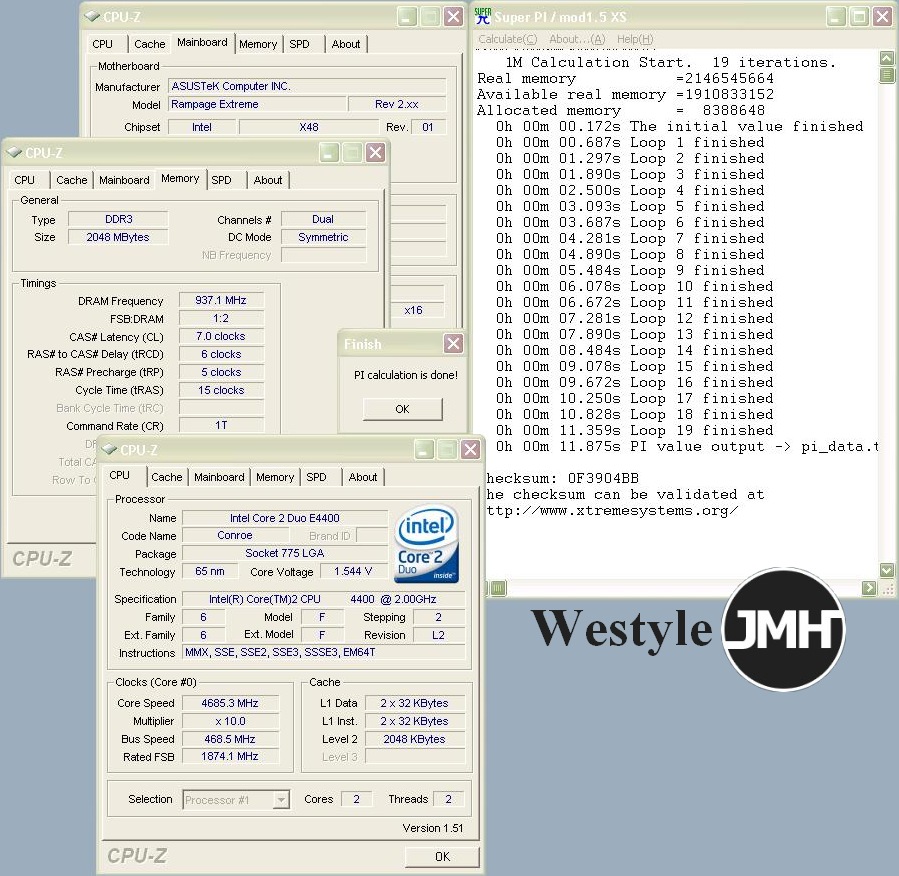This screenshot has height=876, width=899.
Task: Close the Super PI window
Action: (882, 17)
